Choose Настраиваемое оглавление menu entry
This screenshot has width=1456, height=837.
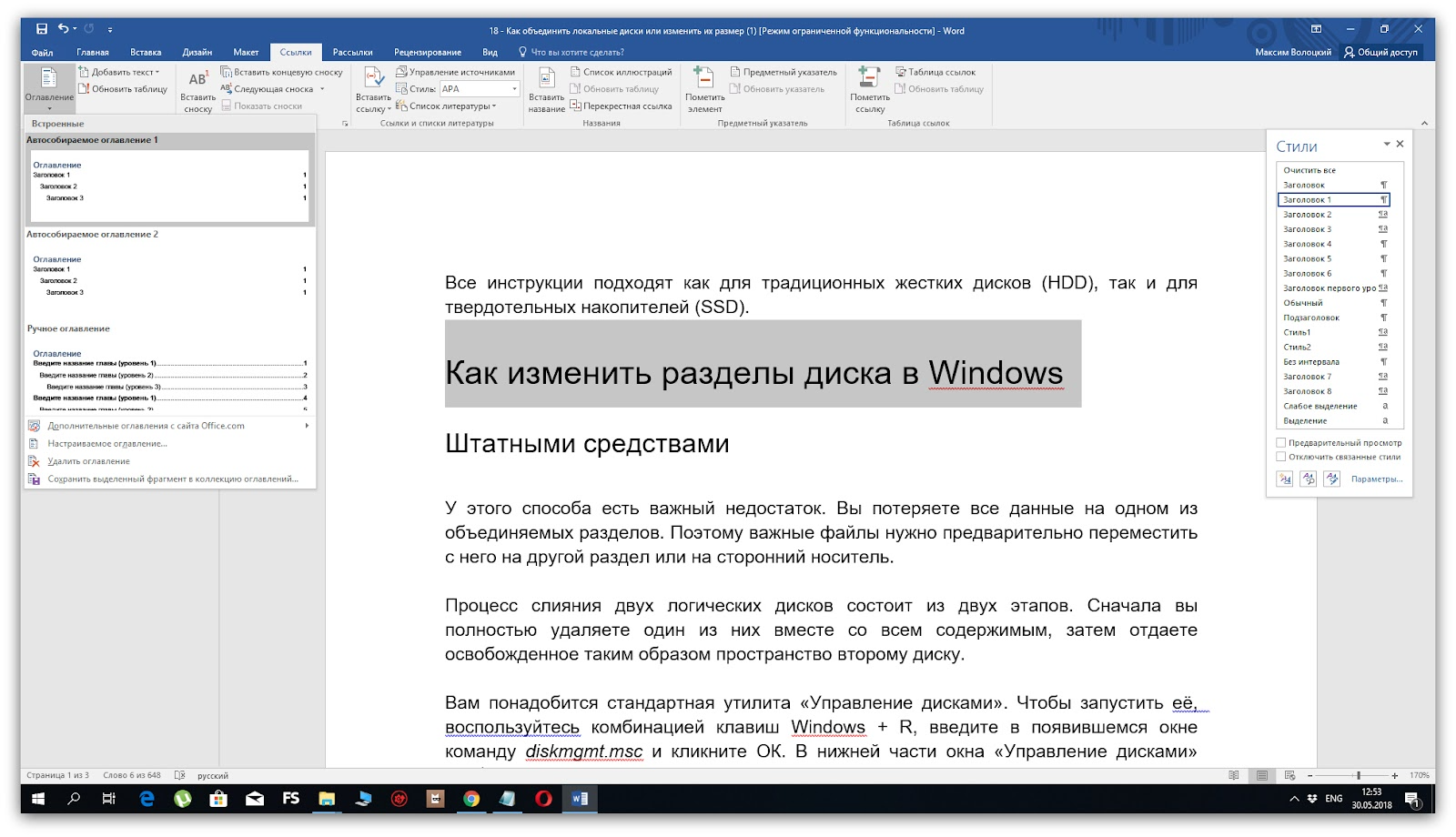point(107,444)
